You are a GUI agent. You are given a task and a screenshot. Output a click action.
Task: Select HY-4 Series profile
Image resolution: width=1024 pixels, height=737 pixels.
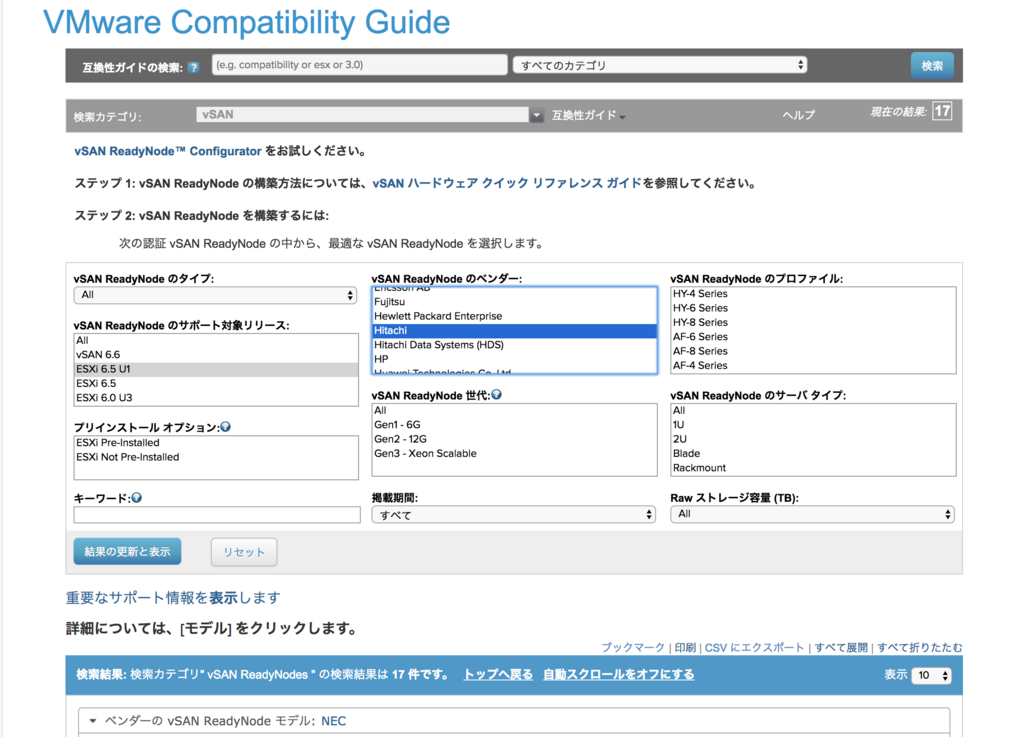[x=813, y=294]
